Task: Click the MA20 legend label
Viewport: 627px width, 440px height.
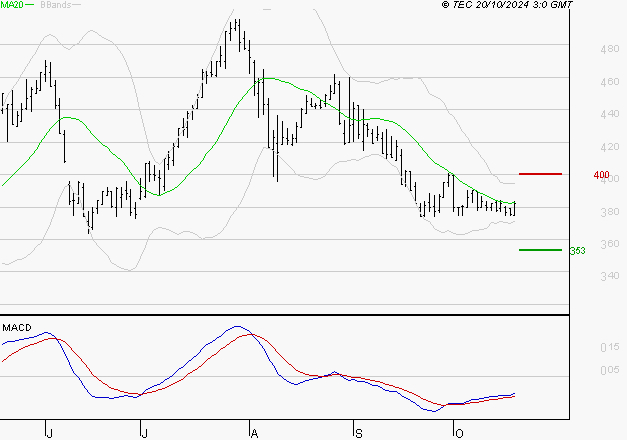Action: [12, 5]
